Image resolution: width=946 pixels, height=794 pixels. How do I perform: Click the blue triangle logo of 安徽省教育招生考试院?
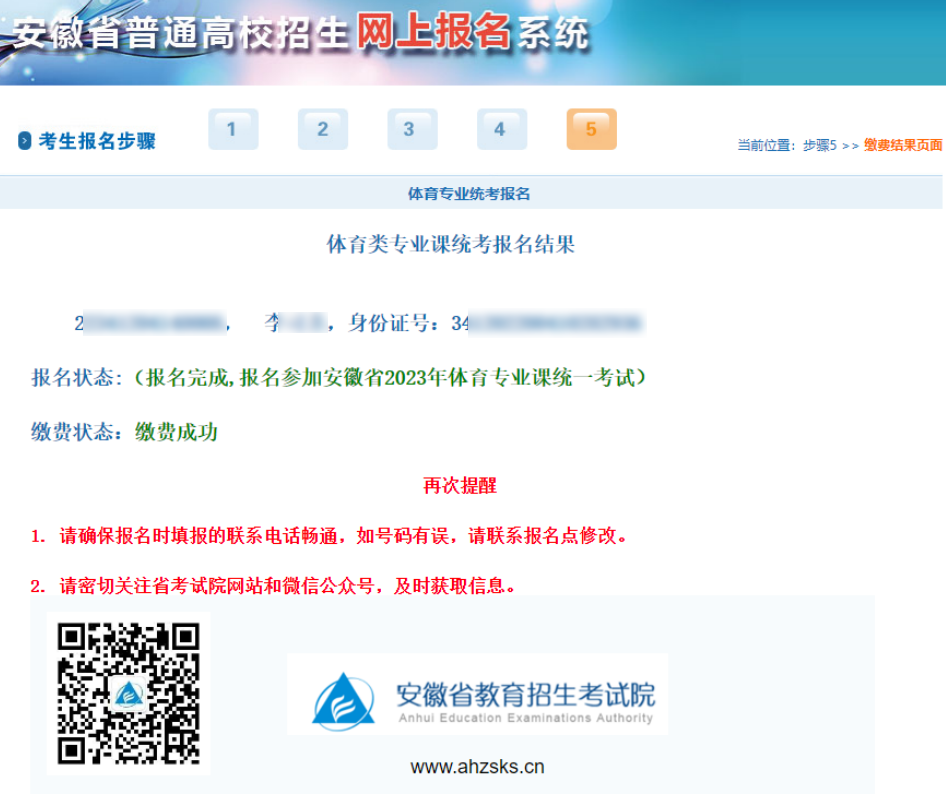343,699
